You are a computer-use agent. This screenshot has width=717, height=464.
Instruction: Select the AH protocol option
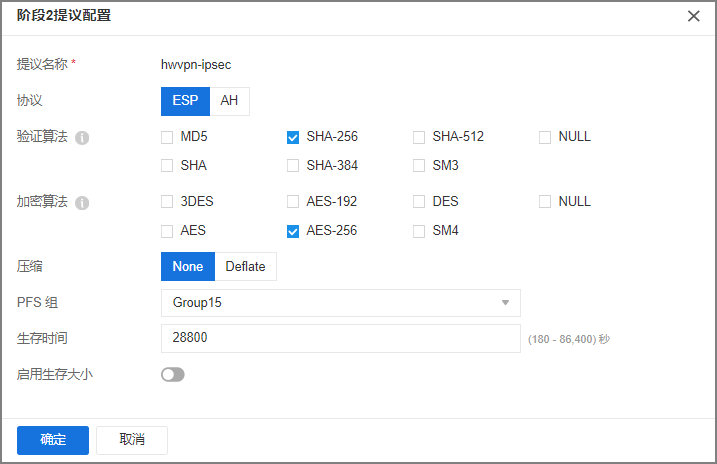pos(229,101)
